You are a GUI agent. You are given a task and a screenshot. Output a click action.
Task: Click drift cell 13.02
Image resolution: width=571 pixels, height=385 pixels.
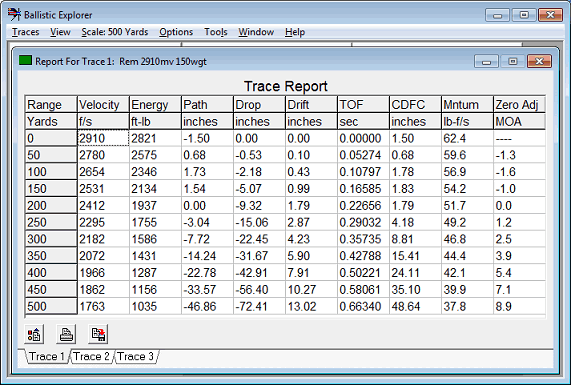pyautogui.click(x=311, y=306)
